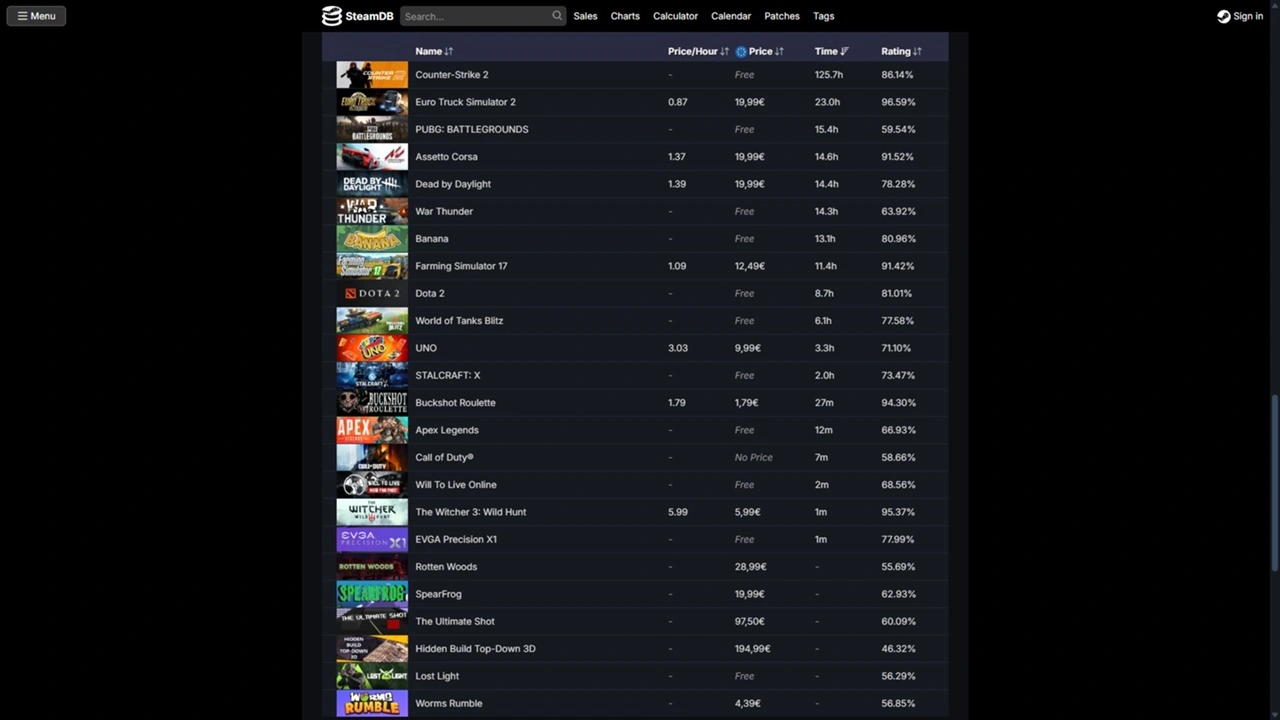
Task: Open the Calendar nav item
Action: (x=731, y=16)
